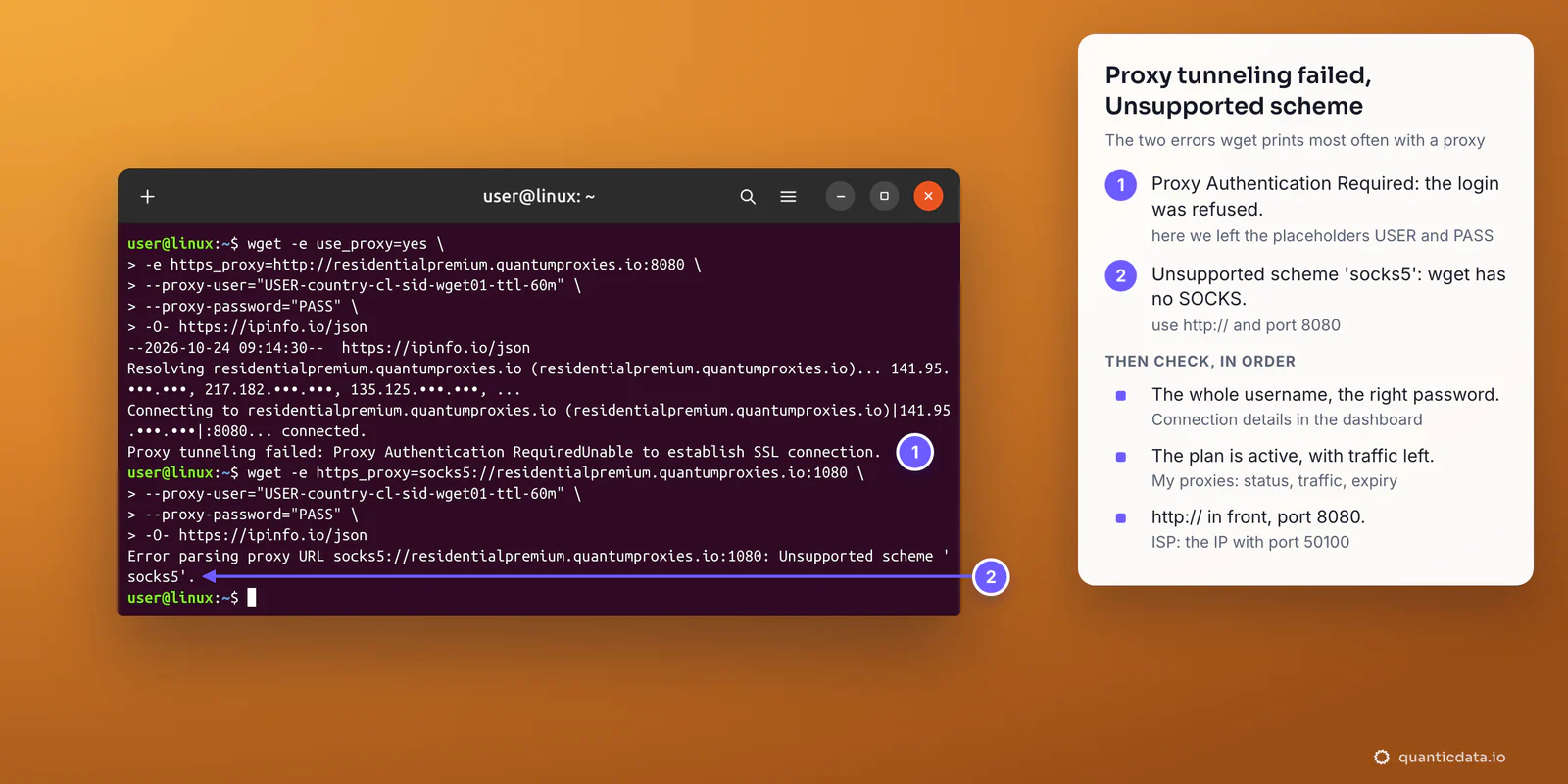Close the terminal with the orange button
Screen dimensions: 1568x784
(928, 196)
